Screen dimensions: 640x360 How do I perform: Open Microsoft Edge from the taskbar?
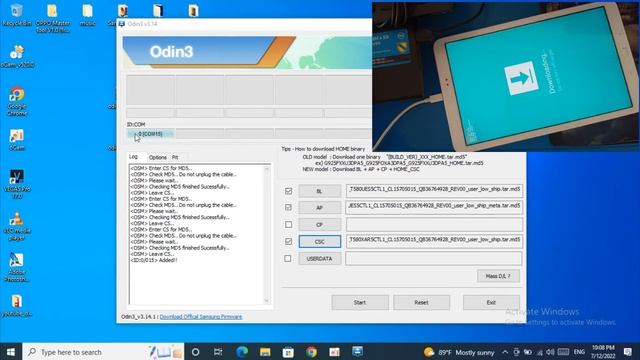pyautogui.click(x=242, y=352)
